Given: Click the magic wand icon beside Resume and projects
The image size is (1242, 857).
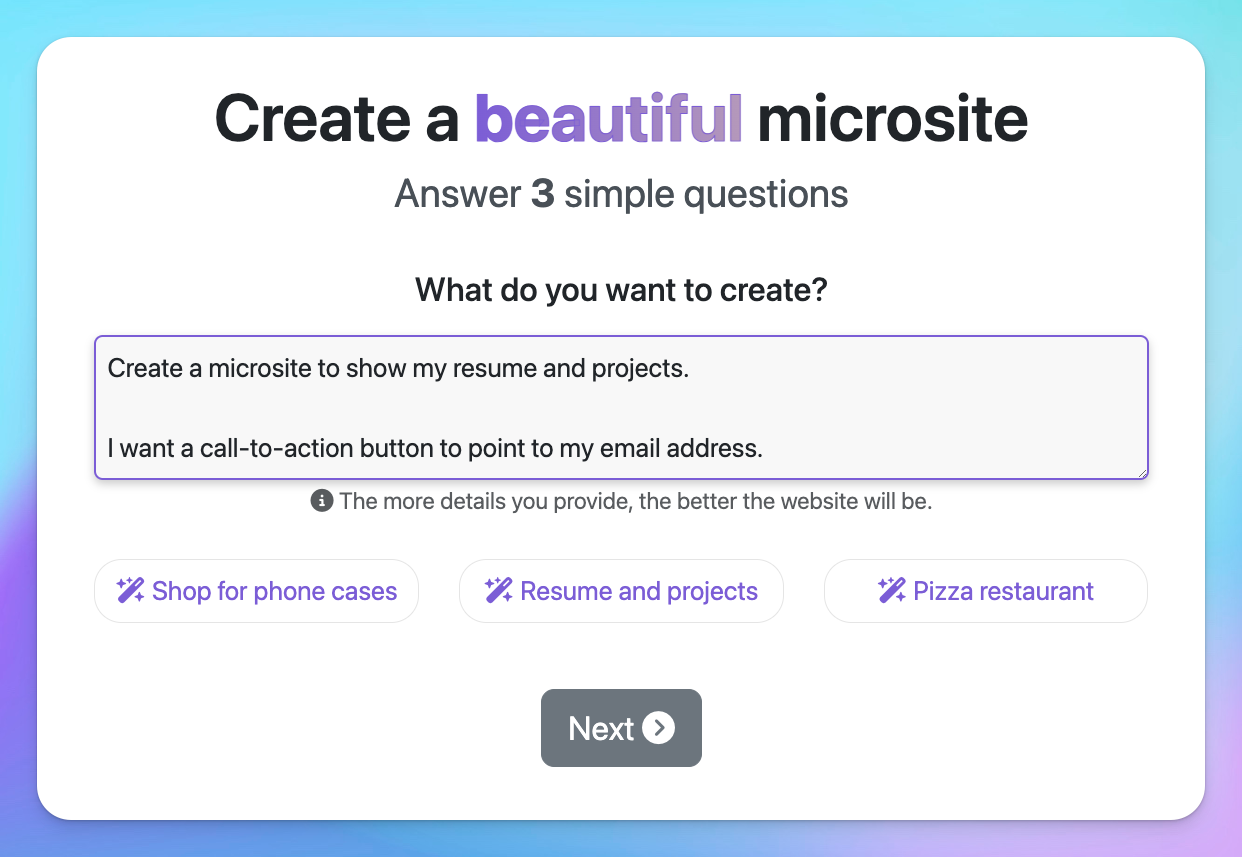Looking at the screenshot, I should coord(499,591).
